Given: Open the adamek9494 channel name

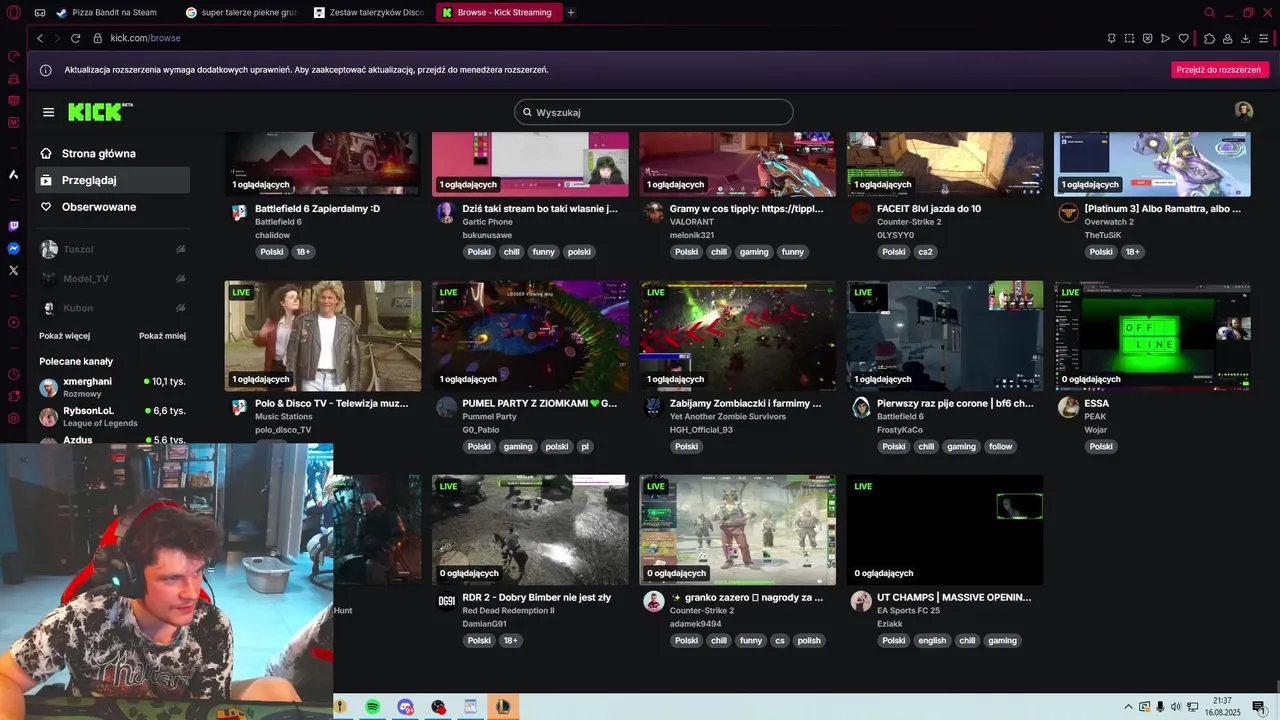Looking at the screenshot, I should click(695, 624).
